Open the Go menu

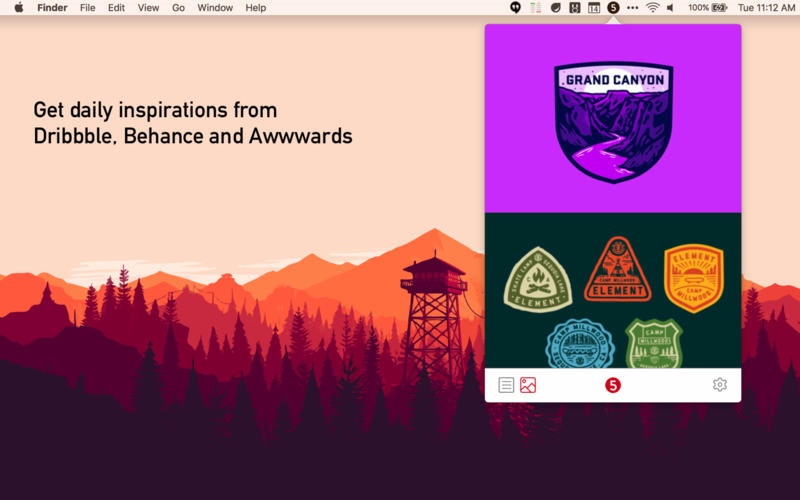pos(178,8)
